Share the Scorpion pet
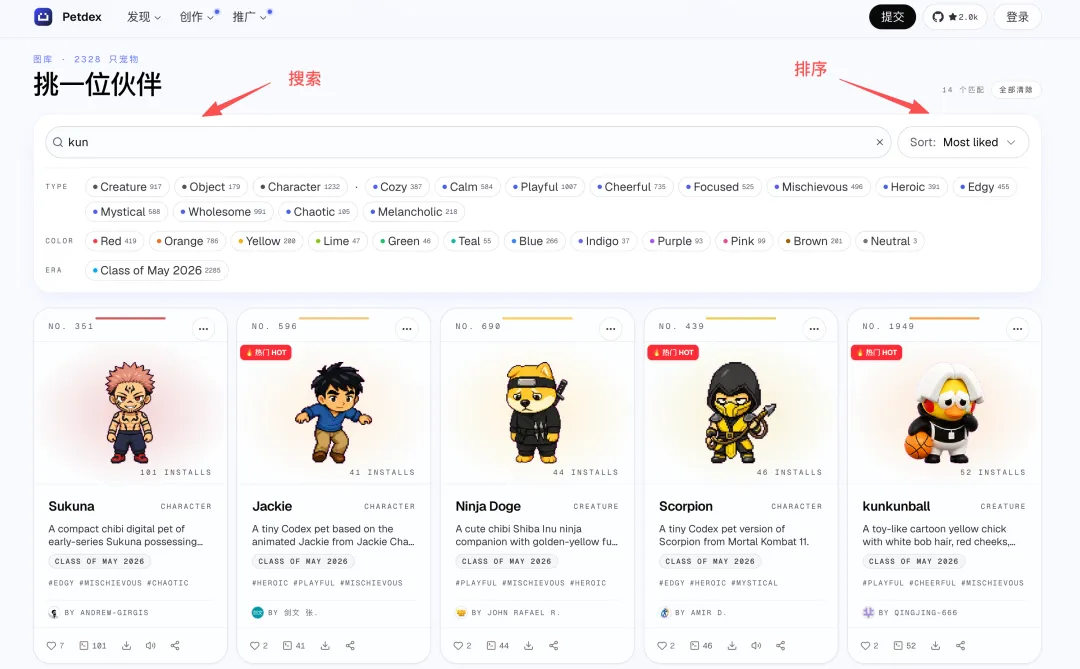The image size is (1080, 669). pyautogui.click(x=780, y=646)
